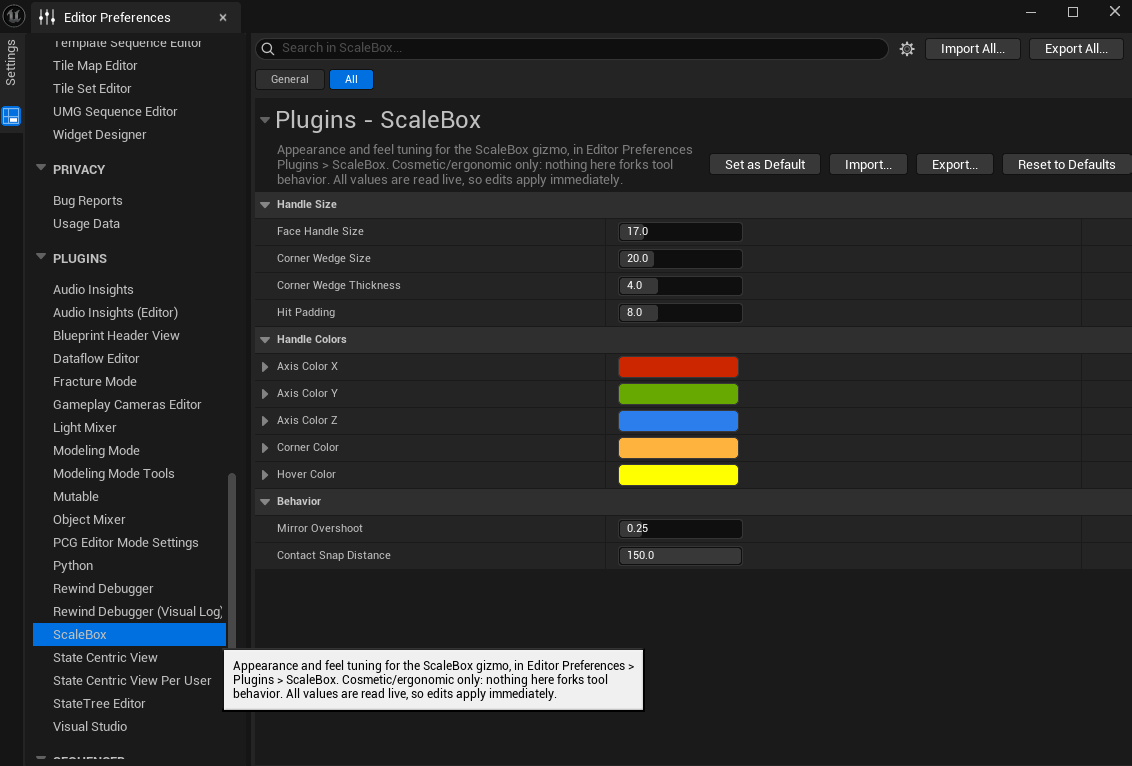Expand Axis Color X property
The height and width of the screenshot is (766, 1132).
(265, 367)
